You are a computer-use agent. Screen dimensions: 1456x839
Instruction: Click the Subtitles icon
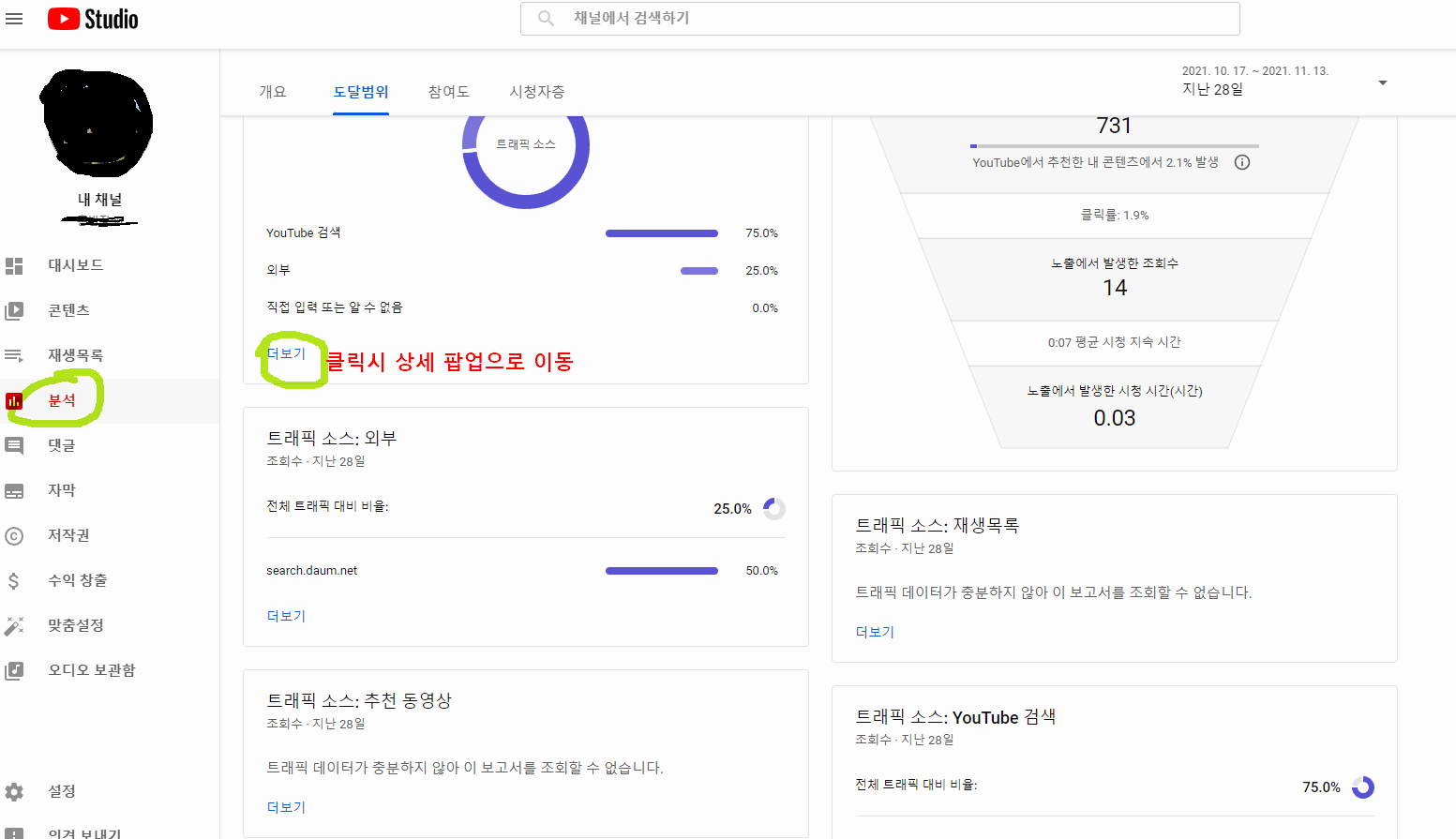[14, 491]
